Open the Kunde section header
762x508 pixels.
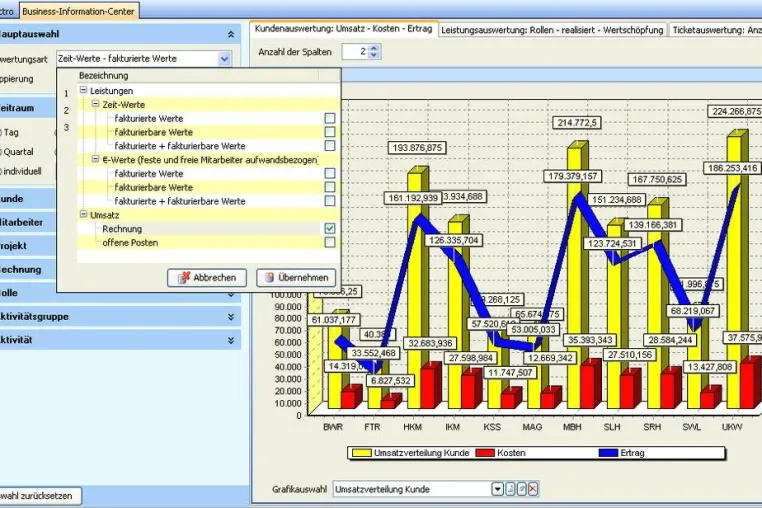pyautogui.click(x=28, y=198)
